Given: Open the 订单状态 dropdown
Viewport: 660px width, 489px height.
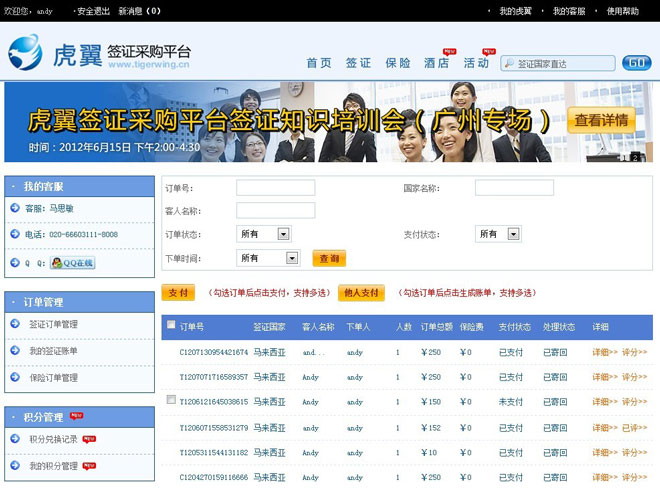Looking at the screenshot, I should tap(264, 234).
